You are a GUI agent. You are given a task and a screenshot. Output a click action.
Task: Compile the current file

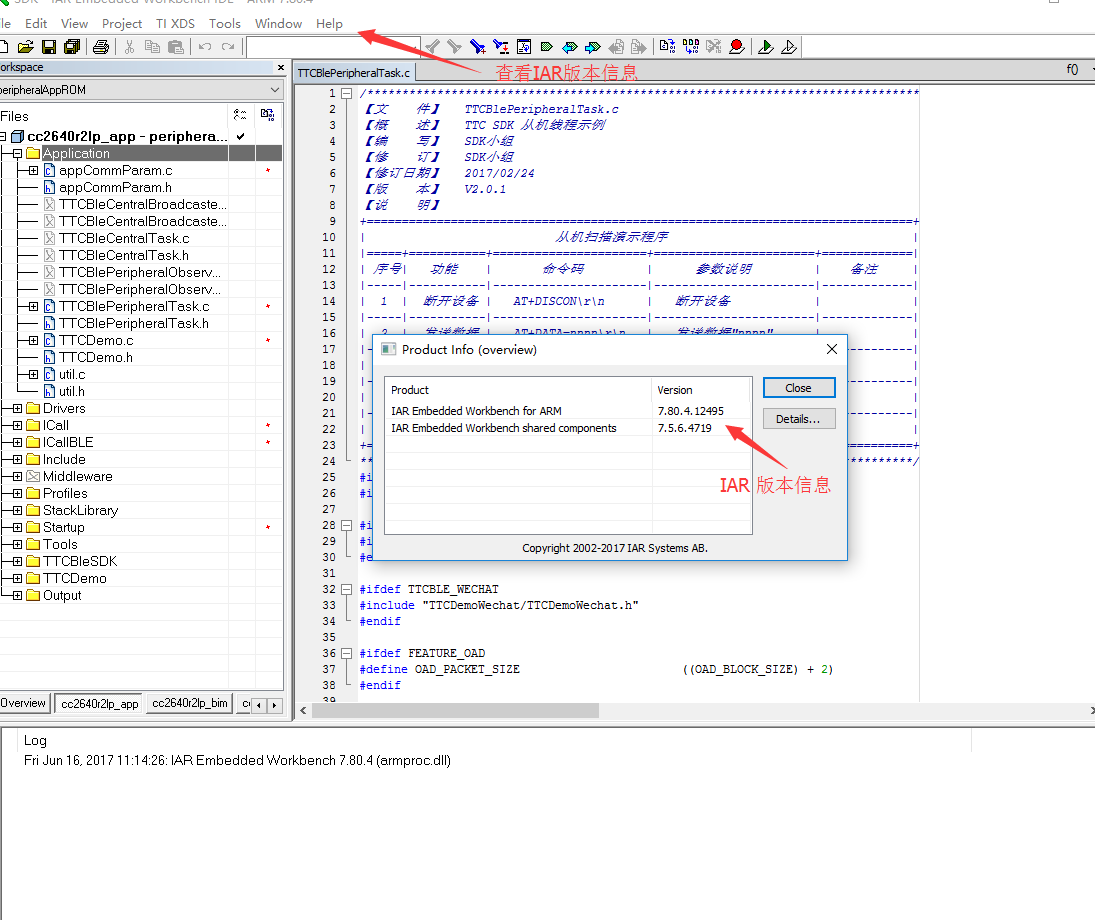[668, 47]
